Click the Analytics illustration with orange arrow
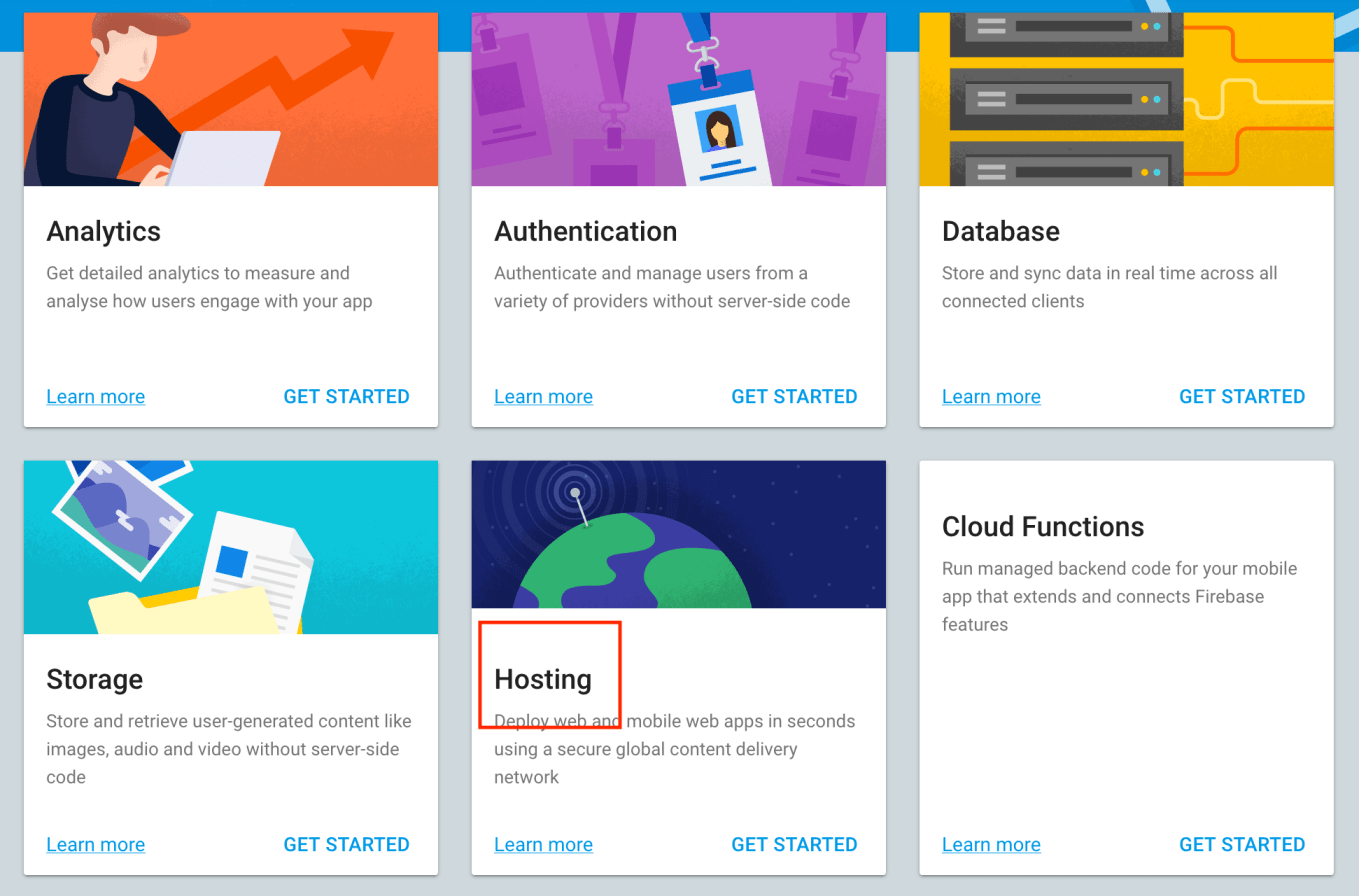 point(231,99)
